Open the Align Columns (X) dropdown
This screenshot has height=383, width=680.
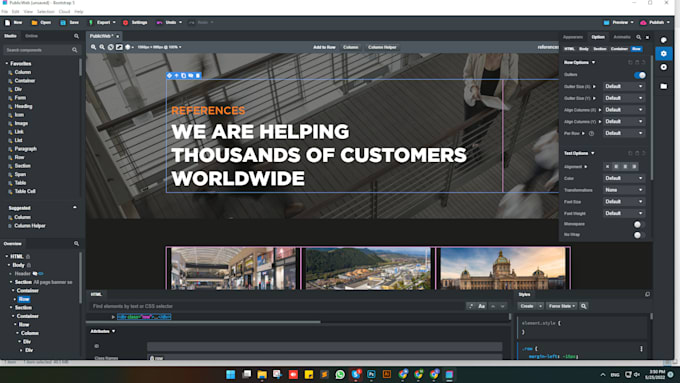click(624, 110)
